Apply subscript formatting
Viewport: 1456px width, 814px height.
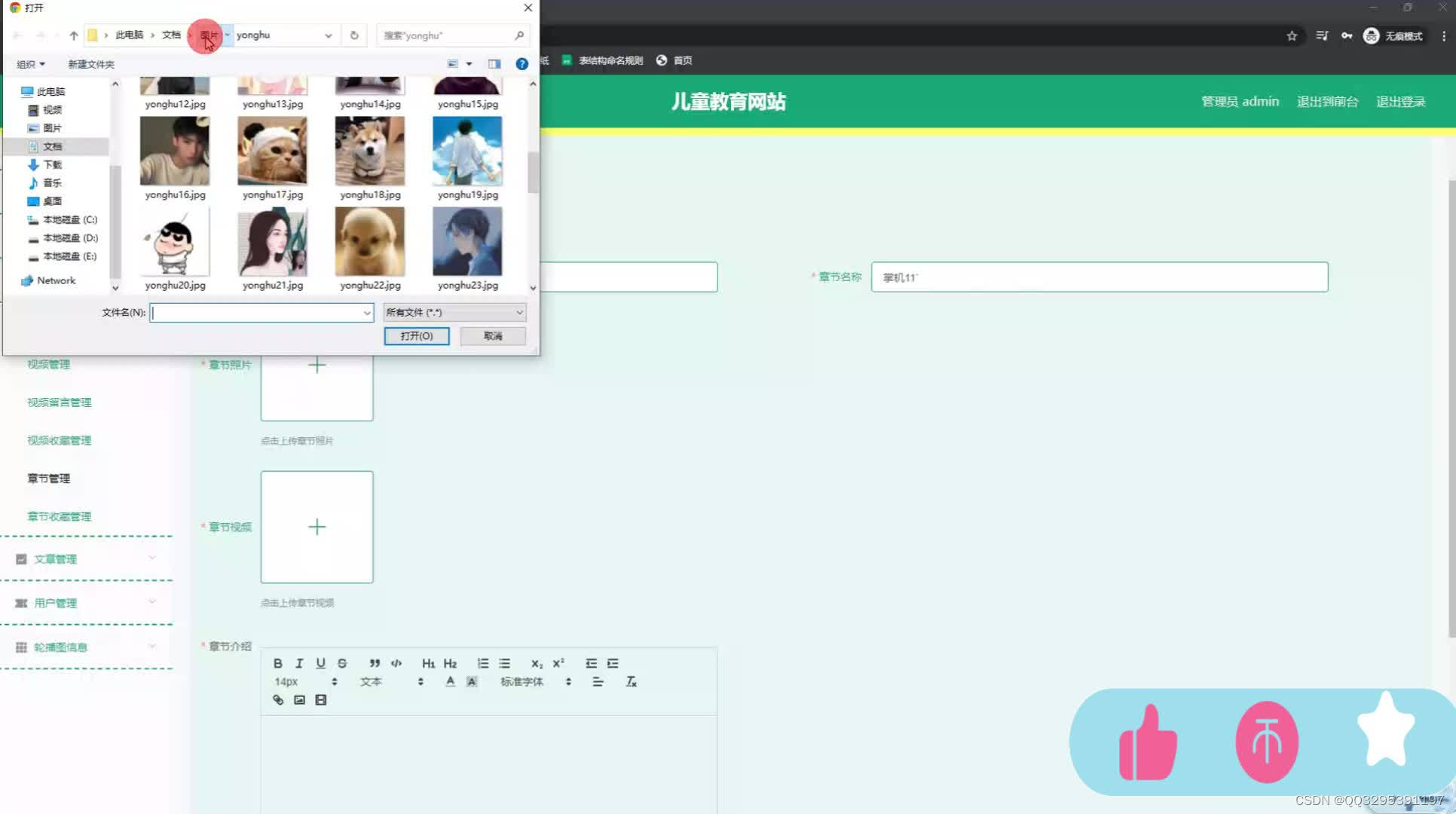click(x=537, y=663)
